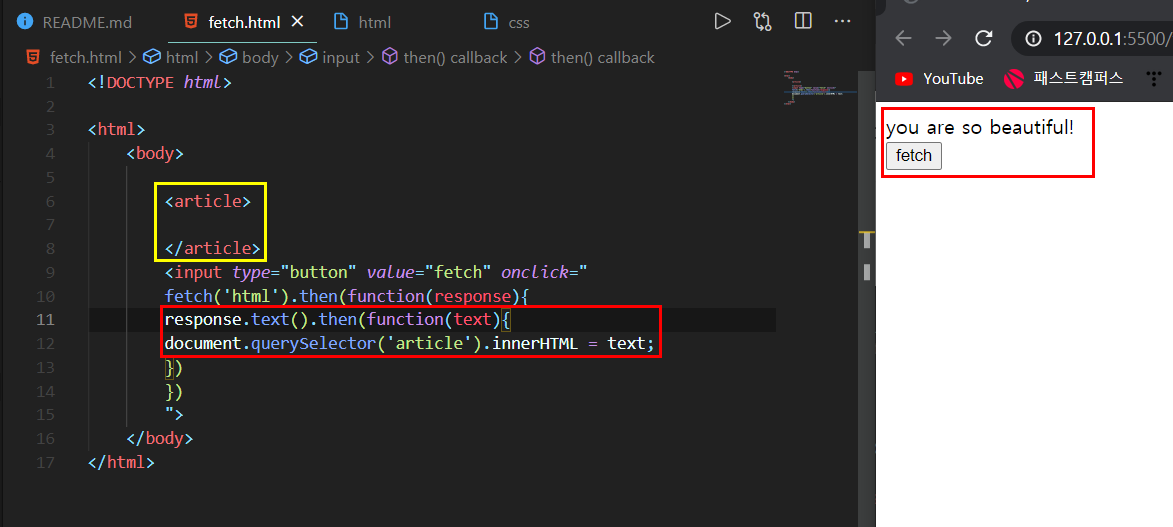Click the bookmark icon after 패스트캠퍼스
1173x527 pixels.
coord(1154,79)
